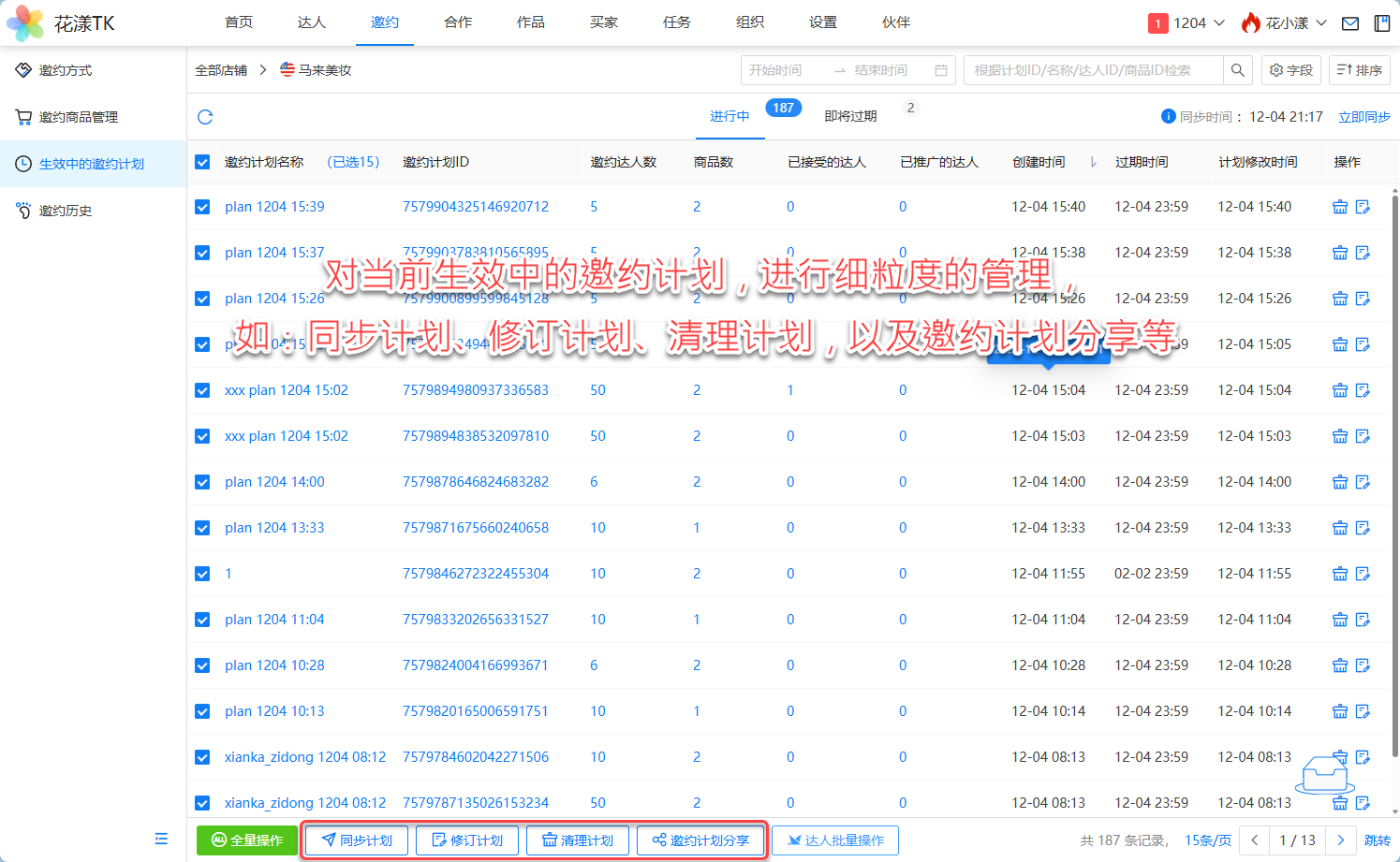1400x862 pixels.
Task: Open the mail envelope icon in header
Action: 1349,23
